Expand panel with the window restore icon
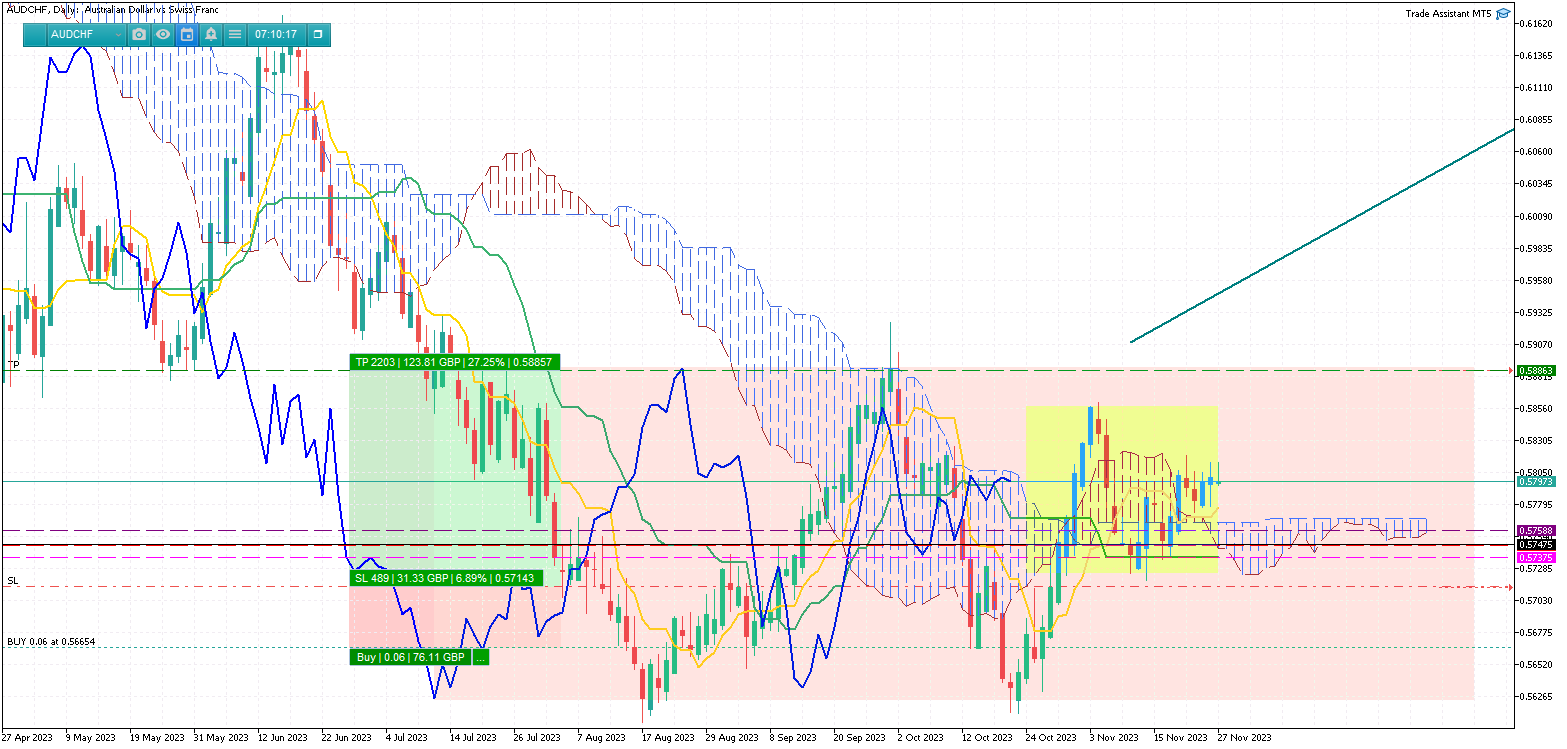This screenshot has width=1567, height=749. [x=318, y=34]
